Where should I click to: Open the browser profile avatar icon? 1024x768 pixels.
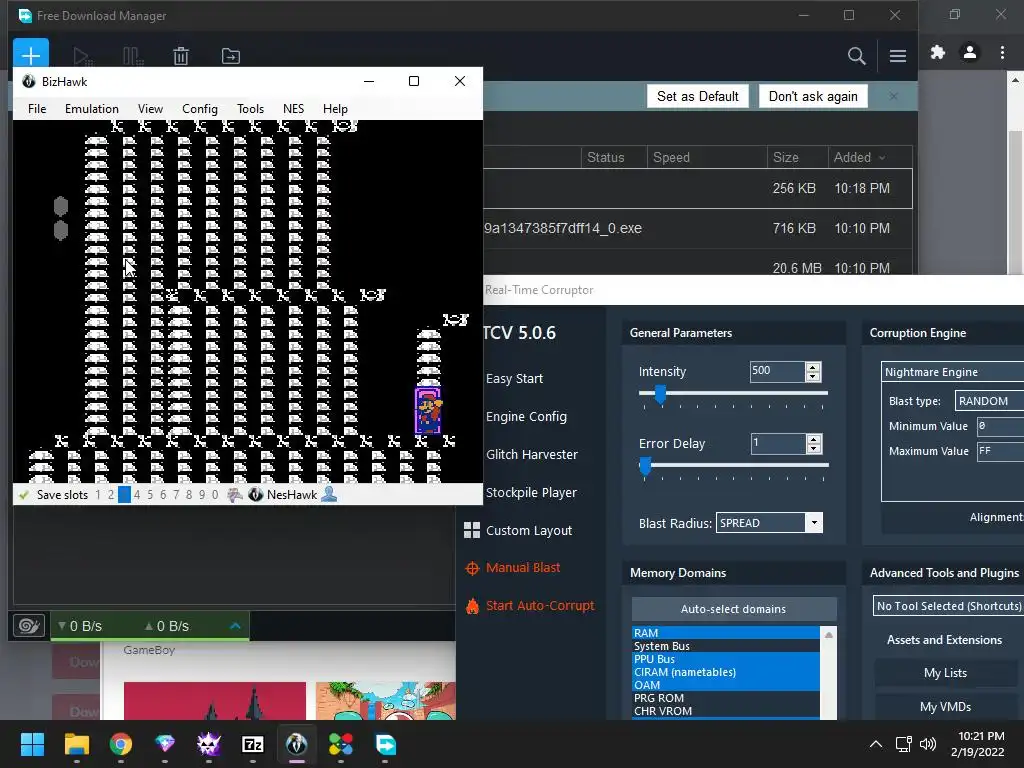(x=970, y=52)
